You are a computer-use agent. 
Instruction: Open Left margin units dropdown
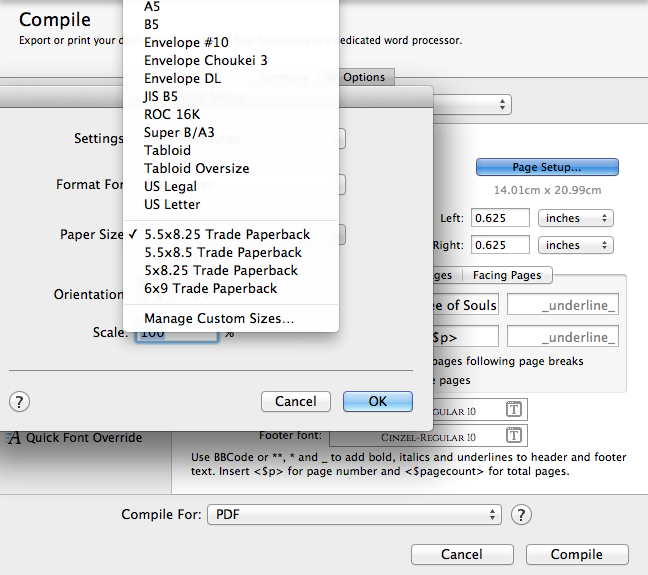(x=576, y=218)
